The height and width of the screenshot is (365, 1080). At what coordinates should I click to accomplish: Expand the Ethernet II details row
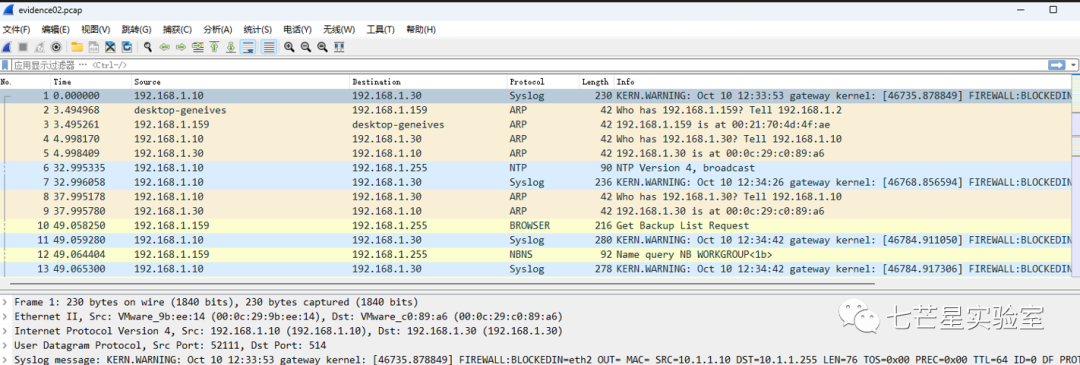click(x=6, y=317)
